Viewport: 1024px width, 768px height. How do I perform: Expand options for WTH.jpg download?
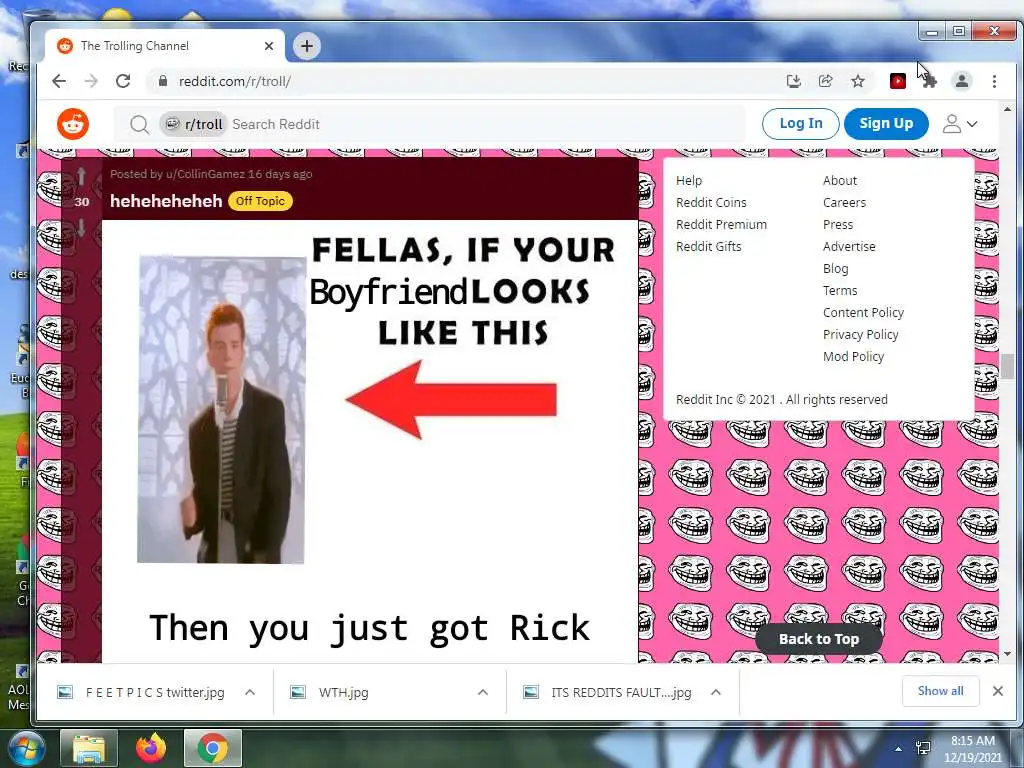[x=483, y=692]
